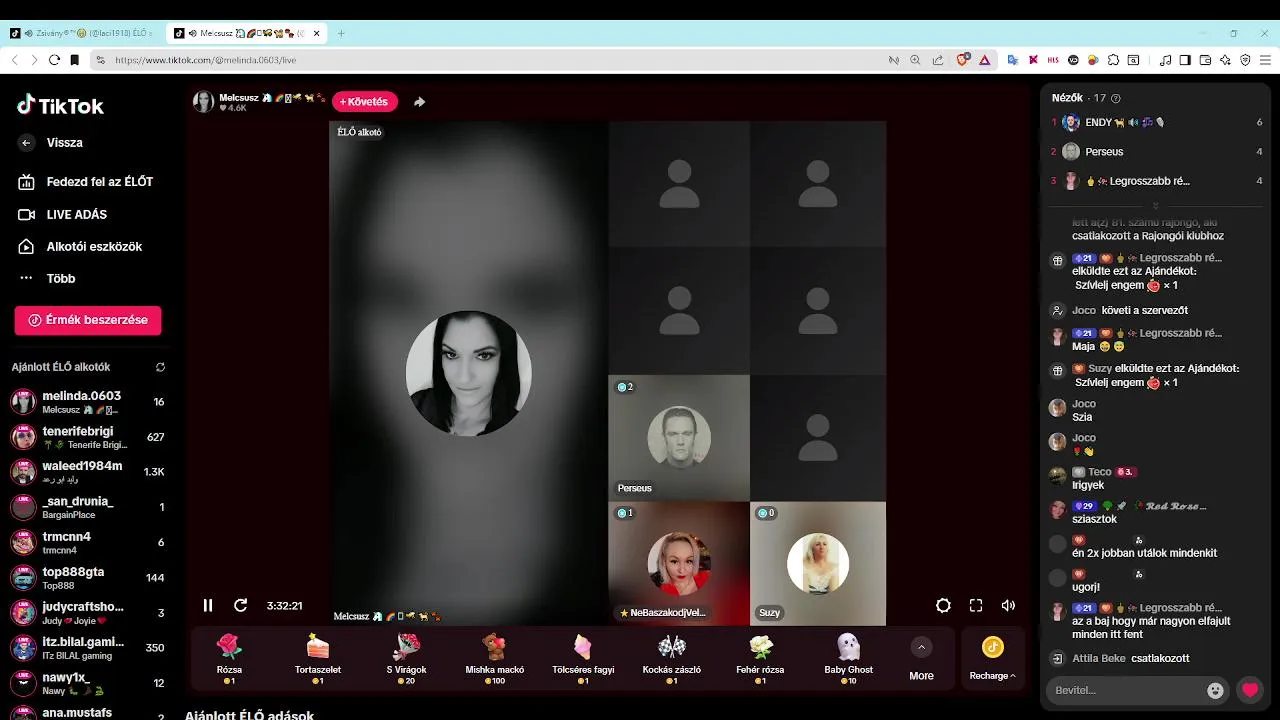1280x720 pixels.
Task: Open the browser extensions puzzle icon
Action: click(x=1113, y=60)
